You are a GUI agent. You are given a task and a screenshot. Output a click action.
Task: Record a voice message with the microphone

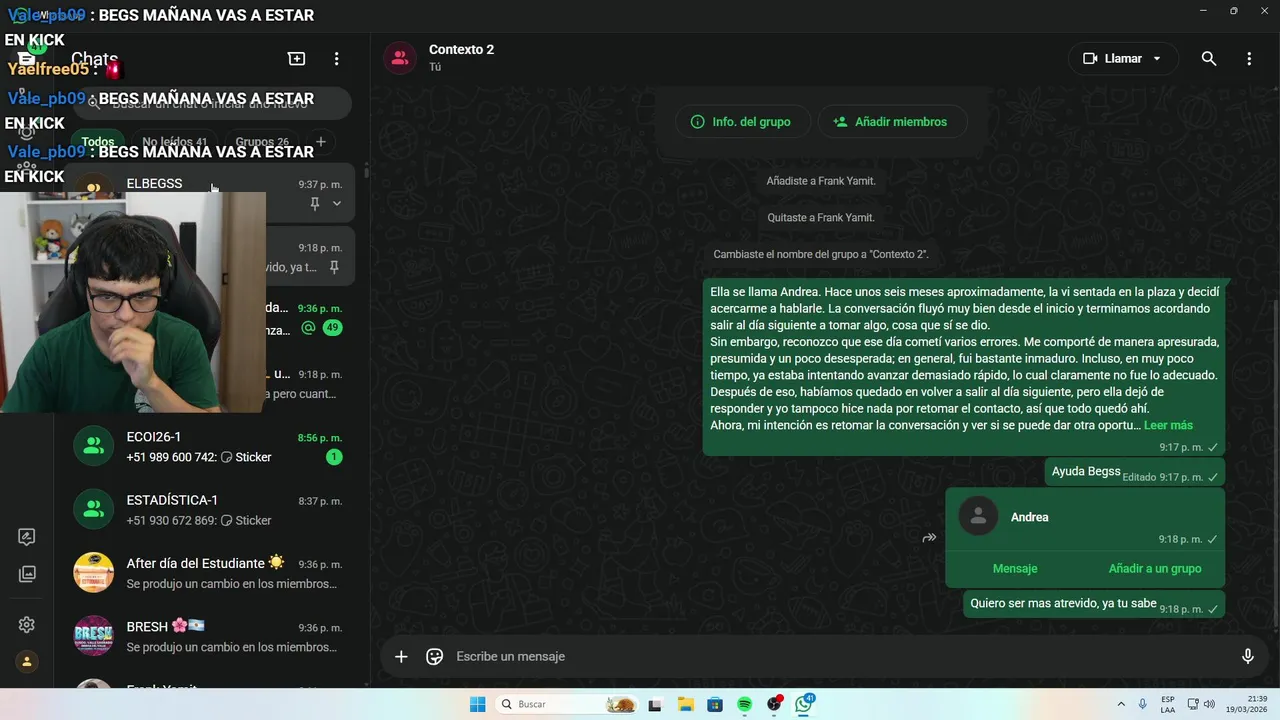(1247, 656)
